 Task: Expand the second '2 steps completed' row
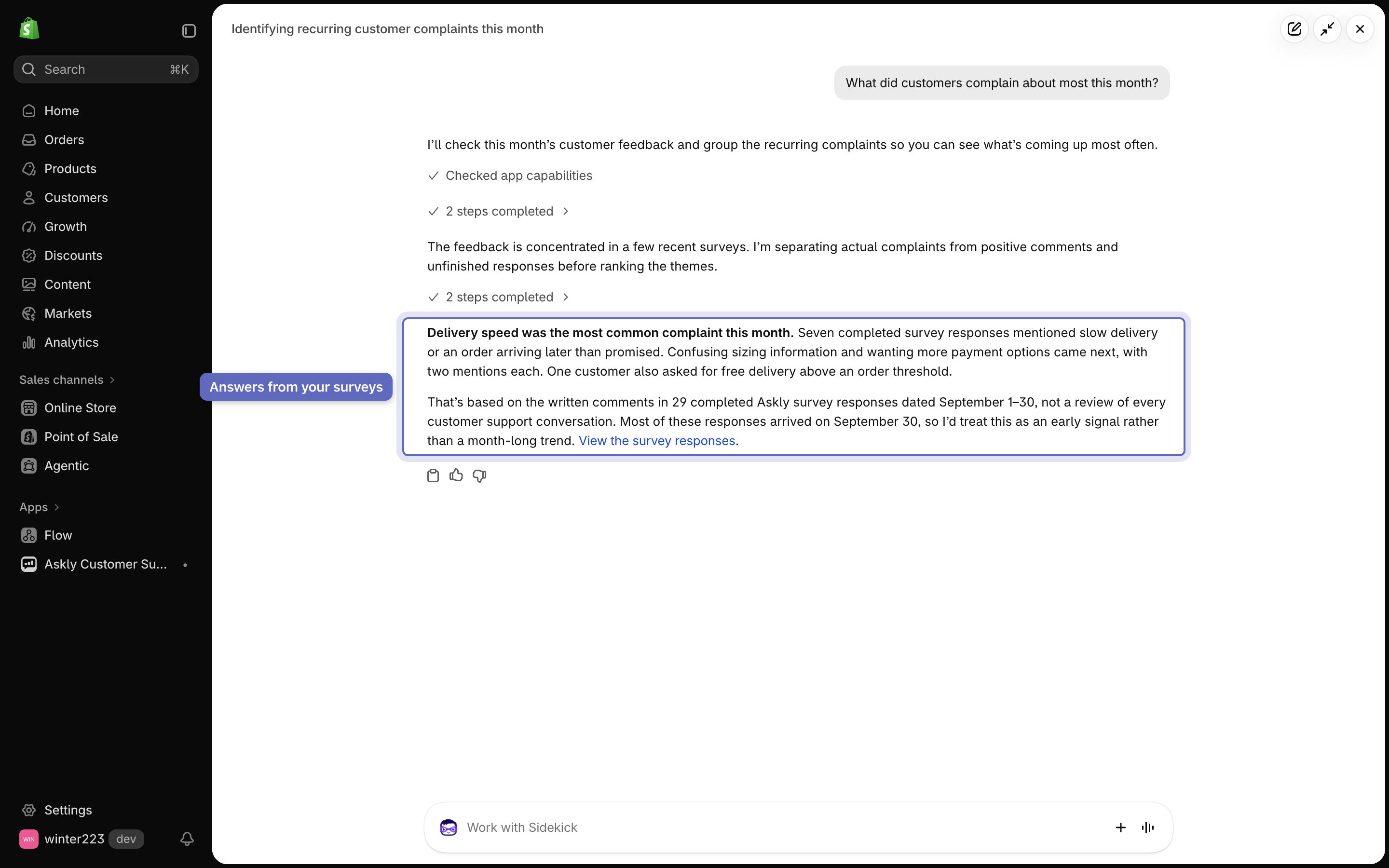[498, 297]
